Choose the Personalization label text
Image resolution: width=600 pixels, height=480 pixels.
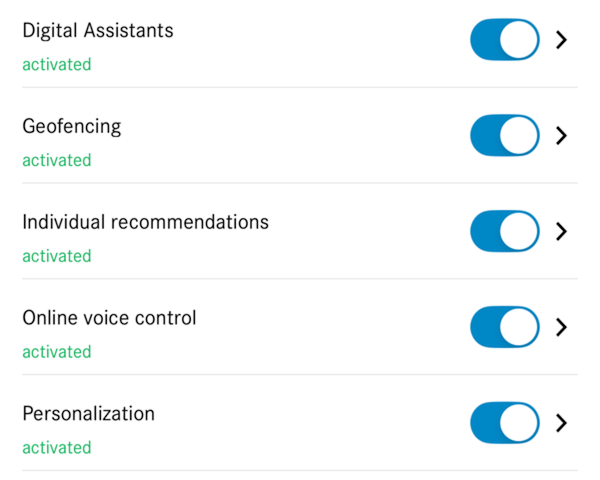click(x=89, y=414)
